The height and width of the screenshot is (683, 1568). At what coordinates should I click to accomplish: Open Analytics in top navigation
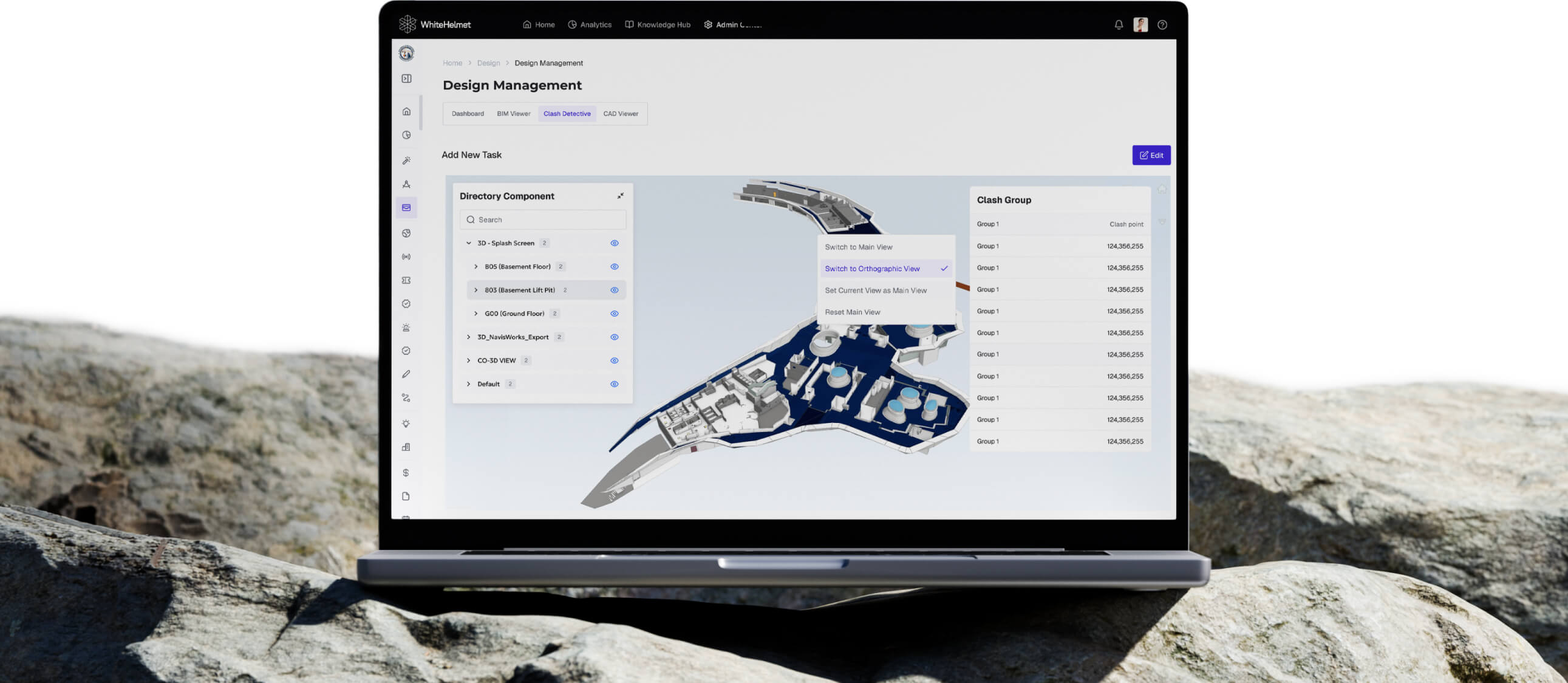[x=589, y=25]
